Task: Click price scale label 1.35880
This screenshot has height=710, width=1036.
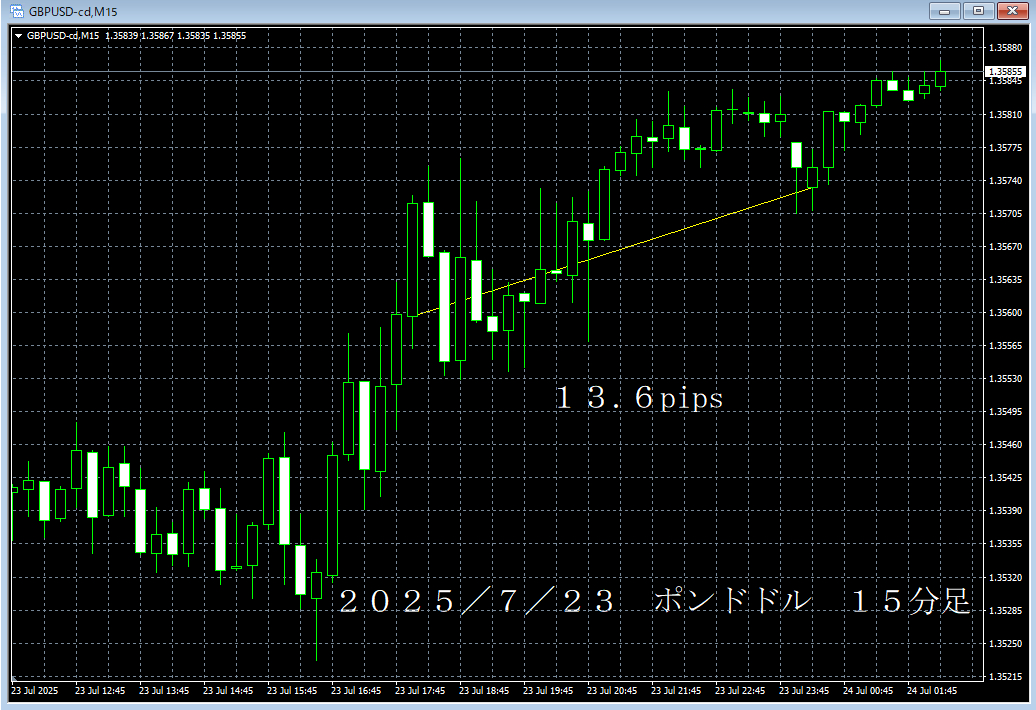Action: (x=1005, y=48)
